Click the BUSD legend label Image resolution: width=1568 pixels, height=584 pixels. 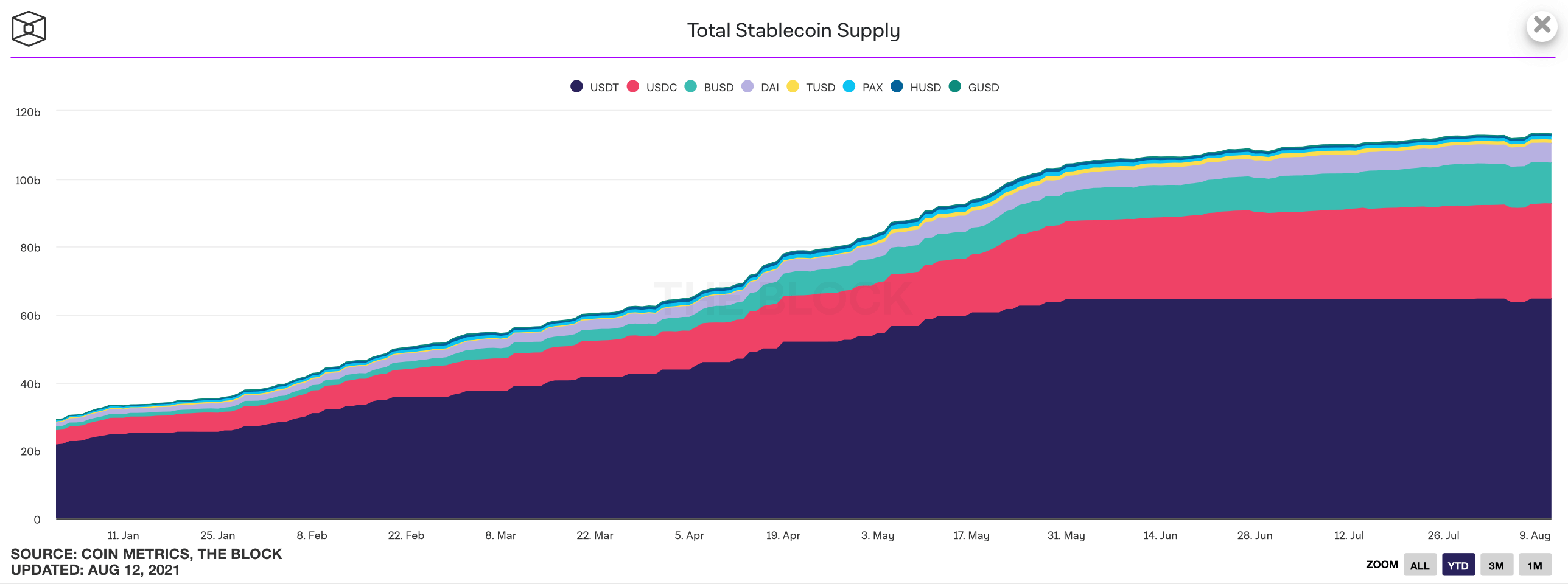719,88
